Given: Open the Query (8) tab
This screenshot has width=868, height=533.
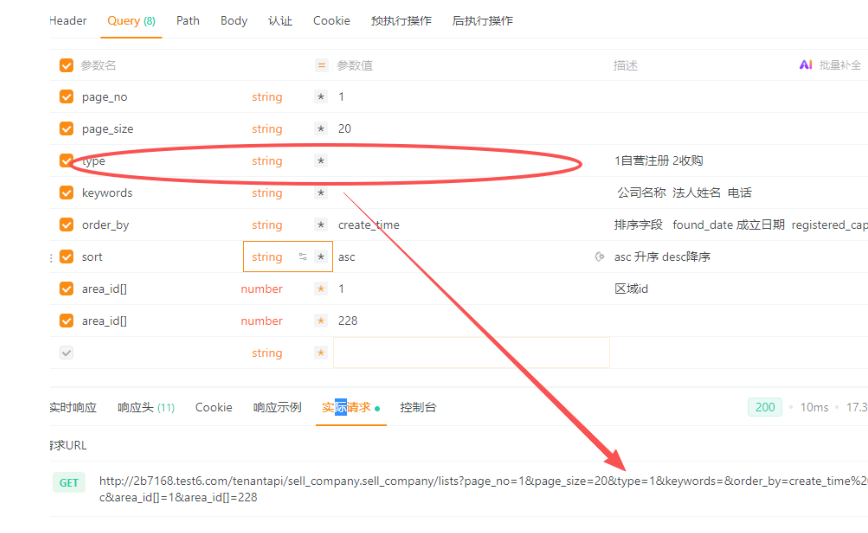Looking at the screenshot, I should (131, 21).
